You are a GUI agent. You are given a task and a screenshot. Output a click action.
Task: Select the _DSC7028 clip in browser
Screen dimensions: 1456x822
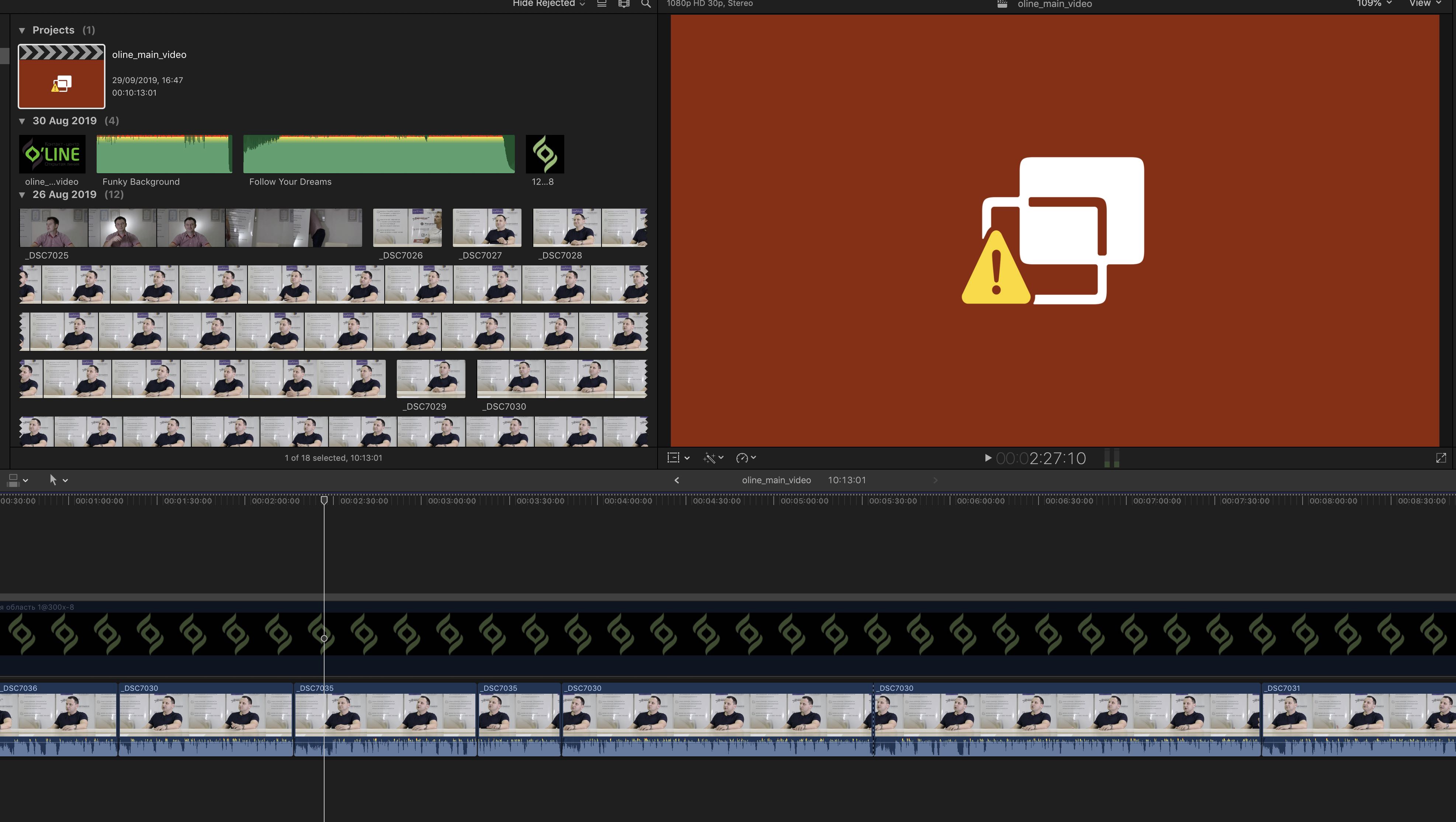[x=590, y=228]
